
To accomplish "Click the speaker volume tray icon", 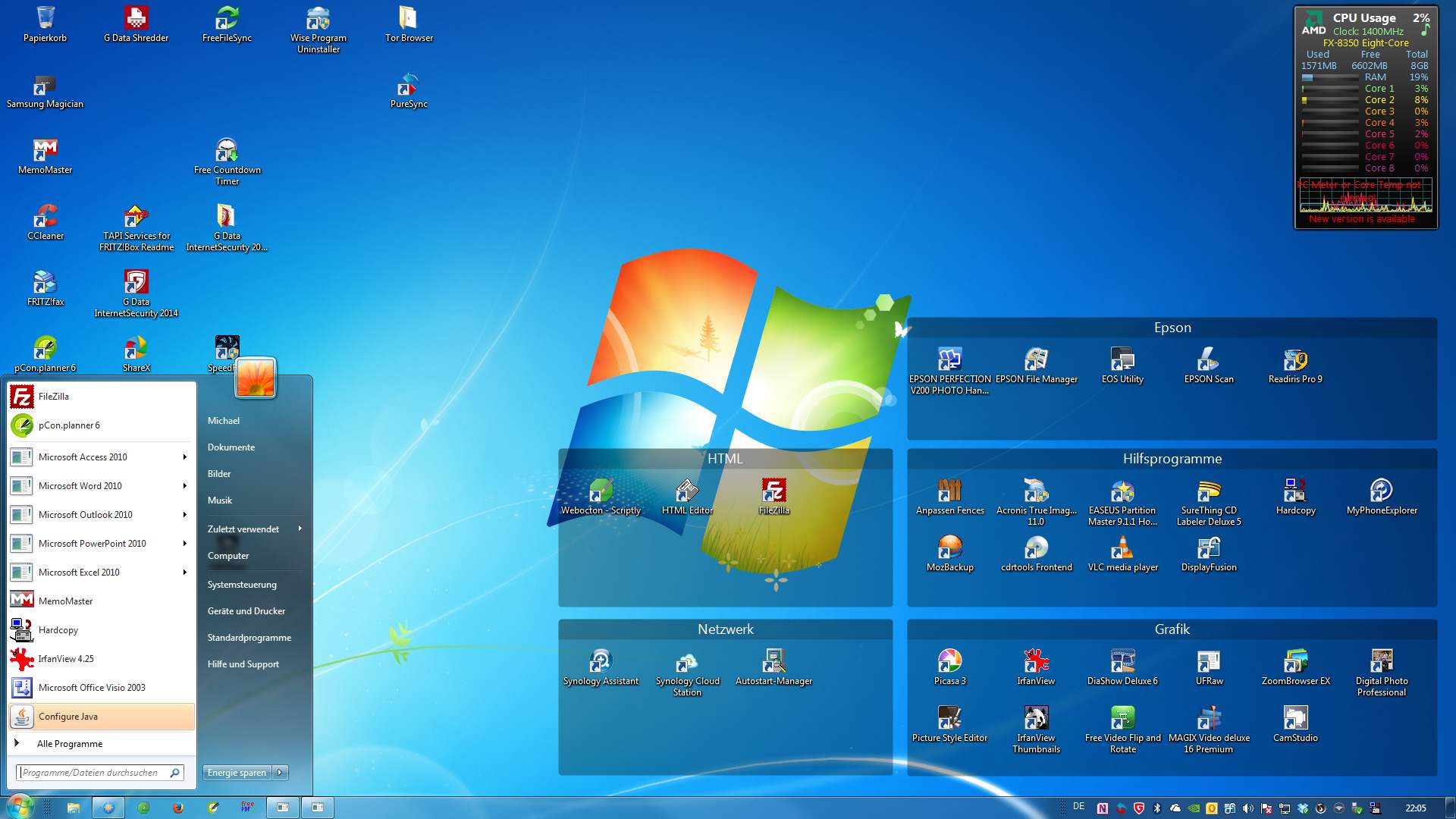I will tap(1247, 808).
